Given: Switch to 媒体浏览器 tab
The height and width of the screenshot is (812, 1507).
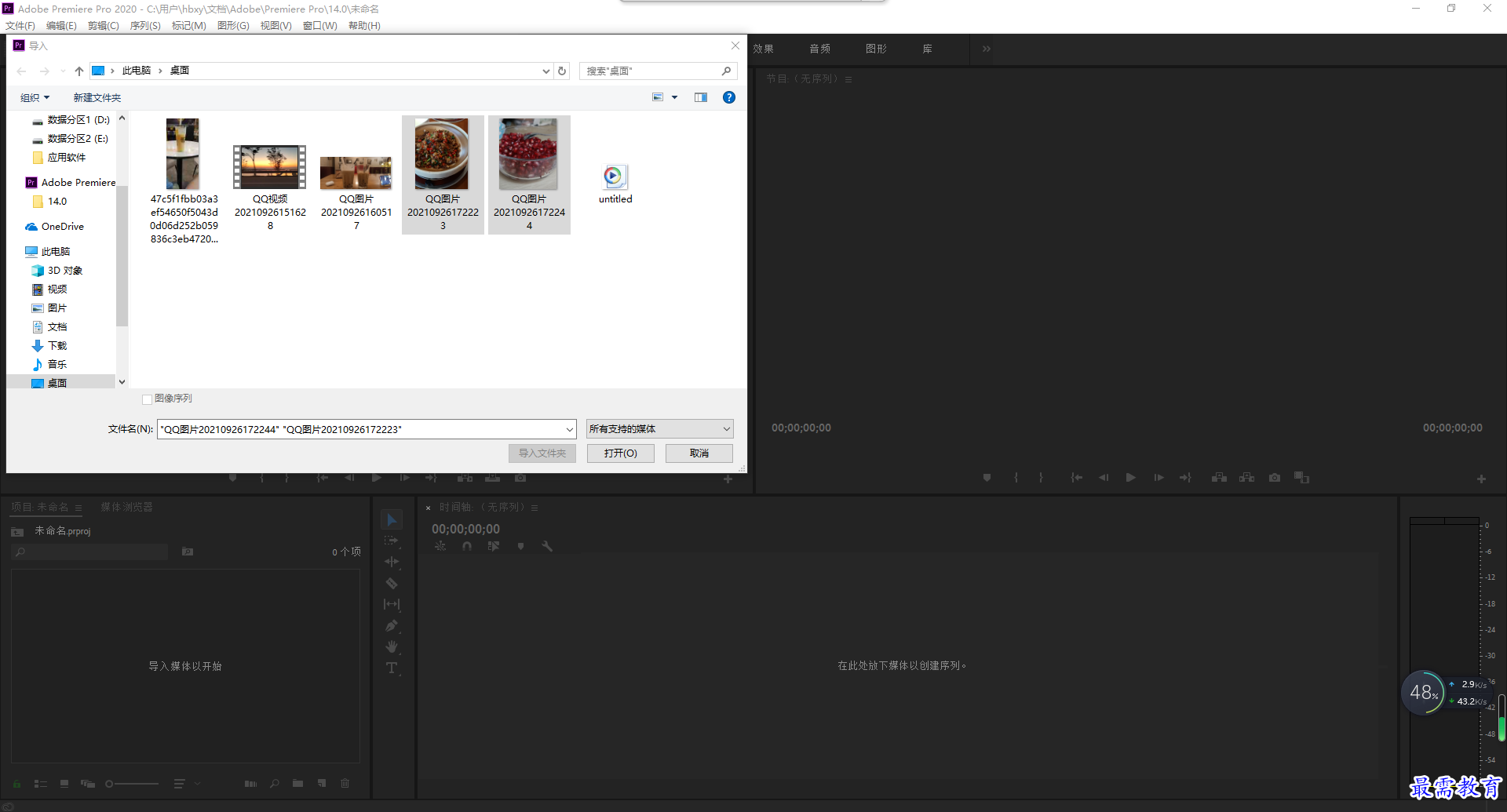Looking at the screenshot, I should (126, 508).
